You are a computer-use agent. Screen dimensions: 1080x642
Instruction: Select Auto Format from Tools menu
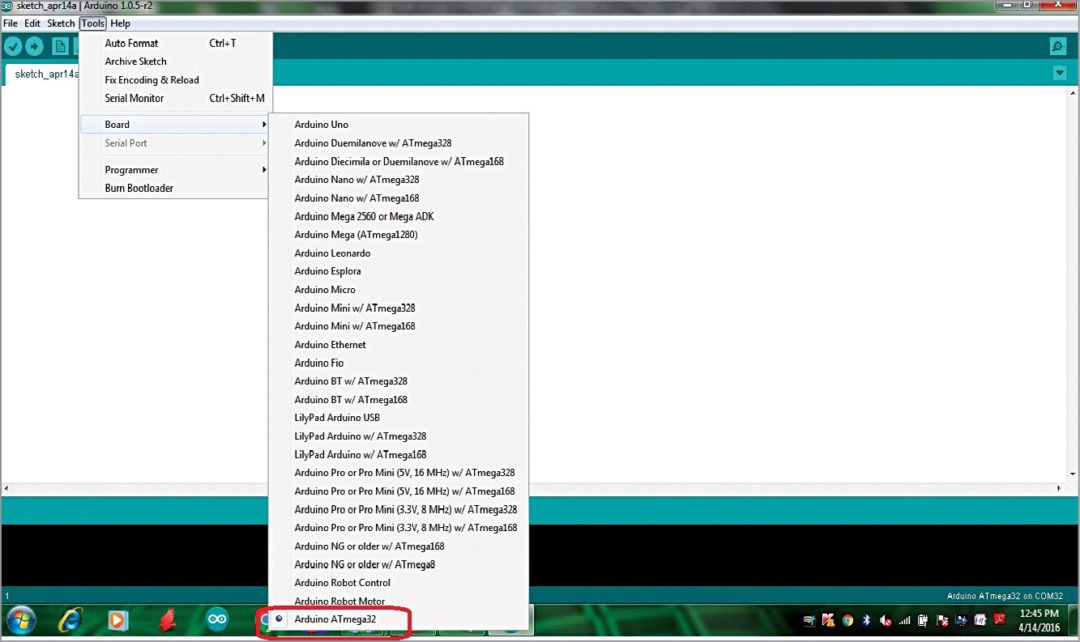coord(132,43)
